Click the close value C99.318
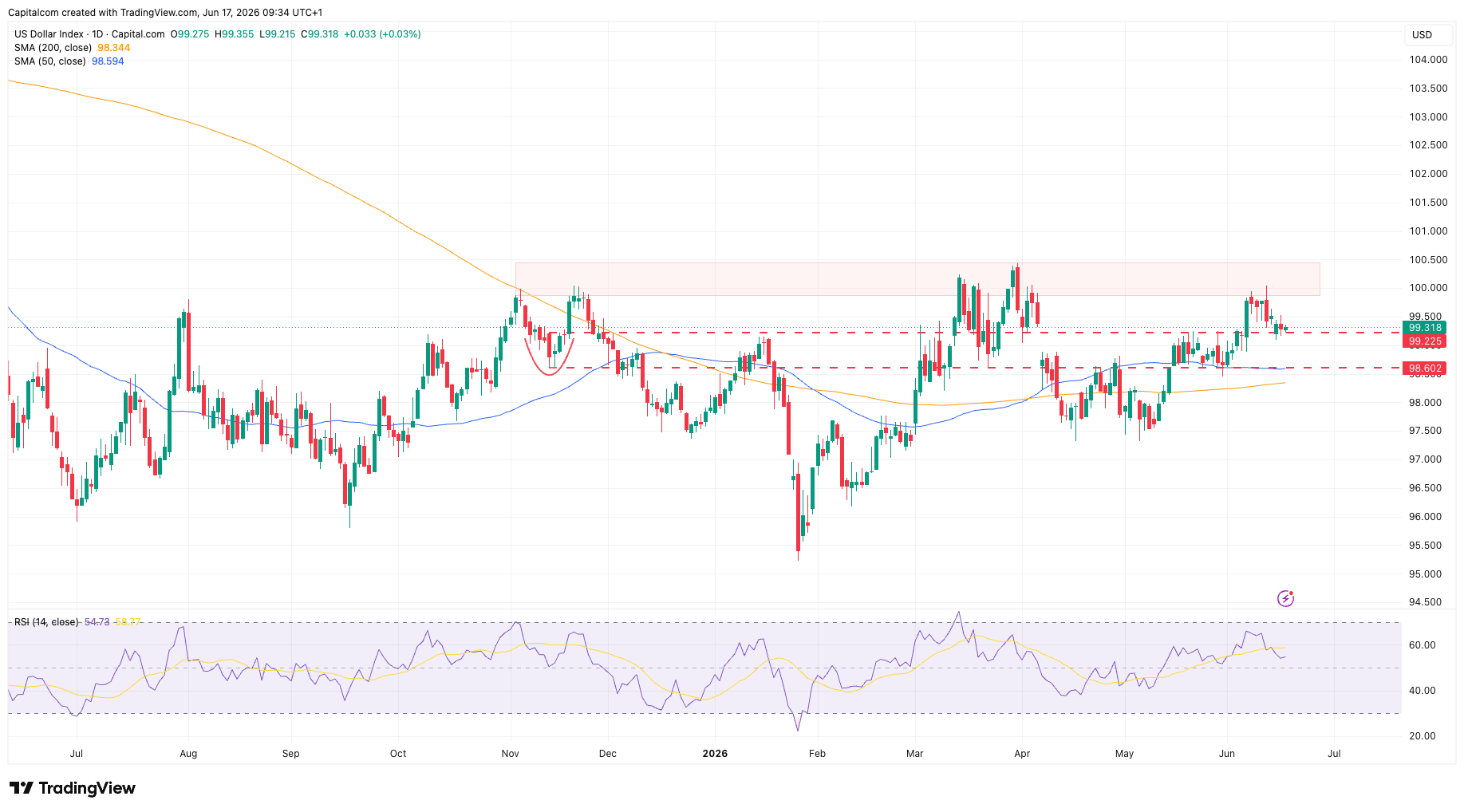Screen dimensions: 1464x812 click(x=320, y=34)
